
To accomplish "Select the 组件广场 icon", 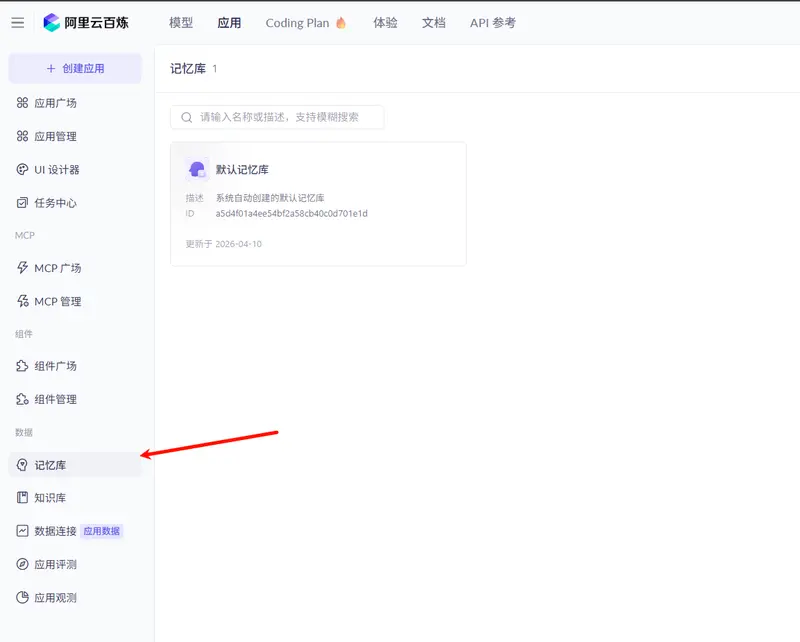I will [x=21, y=365].
